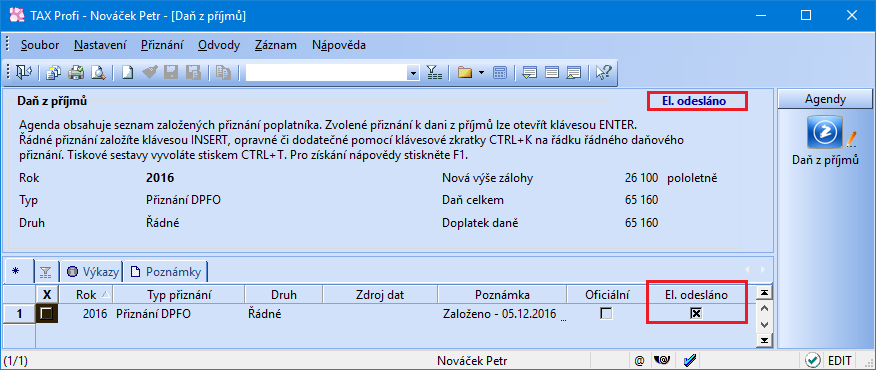Click Nováček Petr in status bar
This screenshot has height=370, width=876.
(x=473, y=360)
